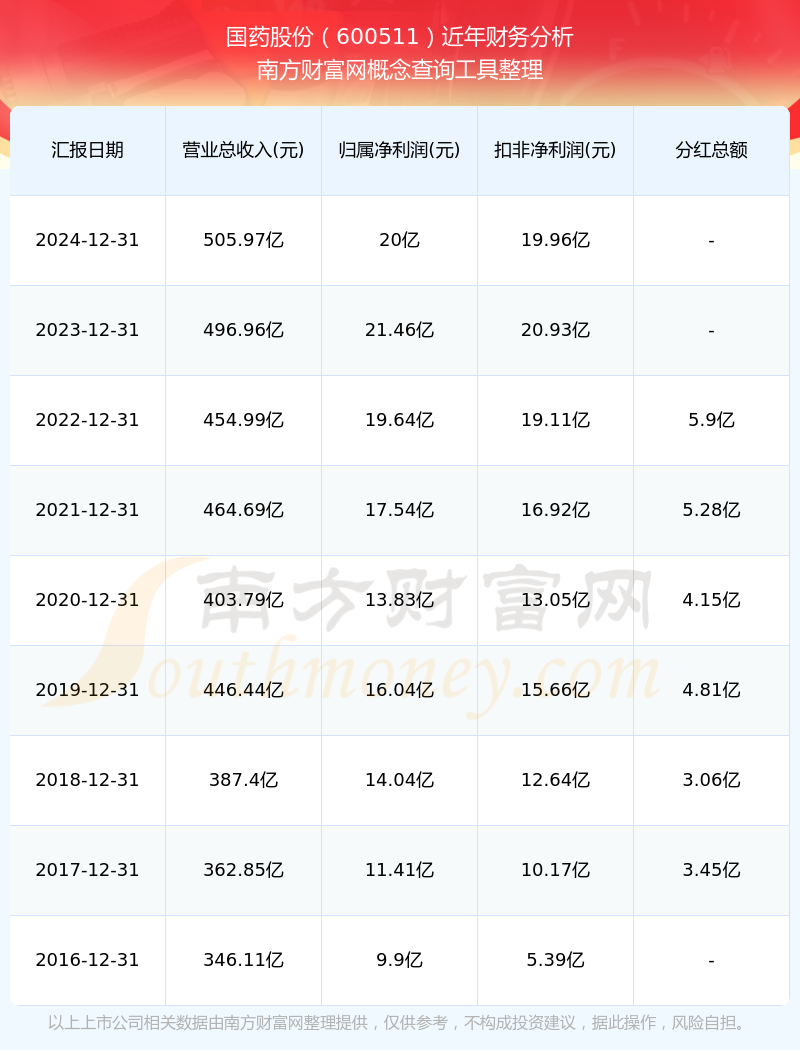The height and width of the screenshot is (1050, 800).
Task: Click the revenue value 387.4亿
Action: click(244, 780)
